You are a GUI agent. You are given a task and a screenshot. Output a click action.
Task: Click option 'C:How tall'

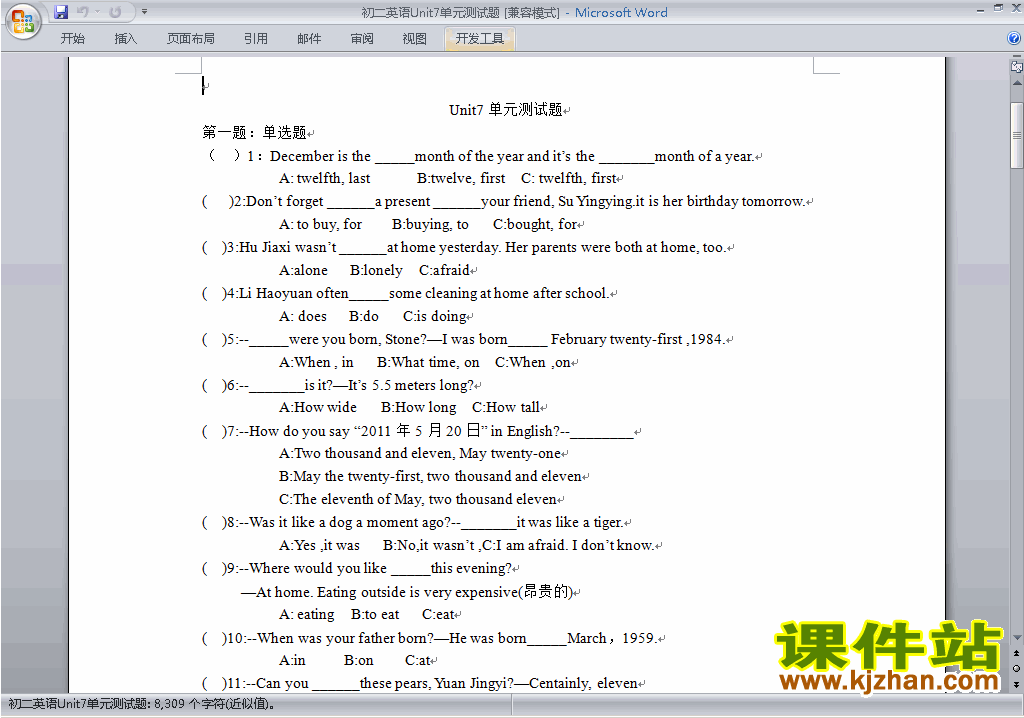click(506, 408)
